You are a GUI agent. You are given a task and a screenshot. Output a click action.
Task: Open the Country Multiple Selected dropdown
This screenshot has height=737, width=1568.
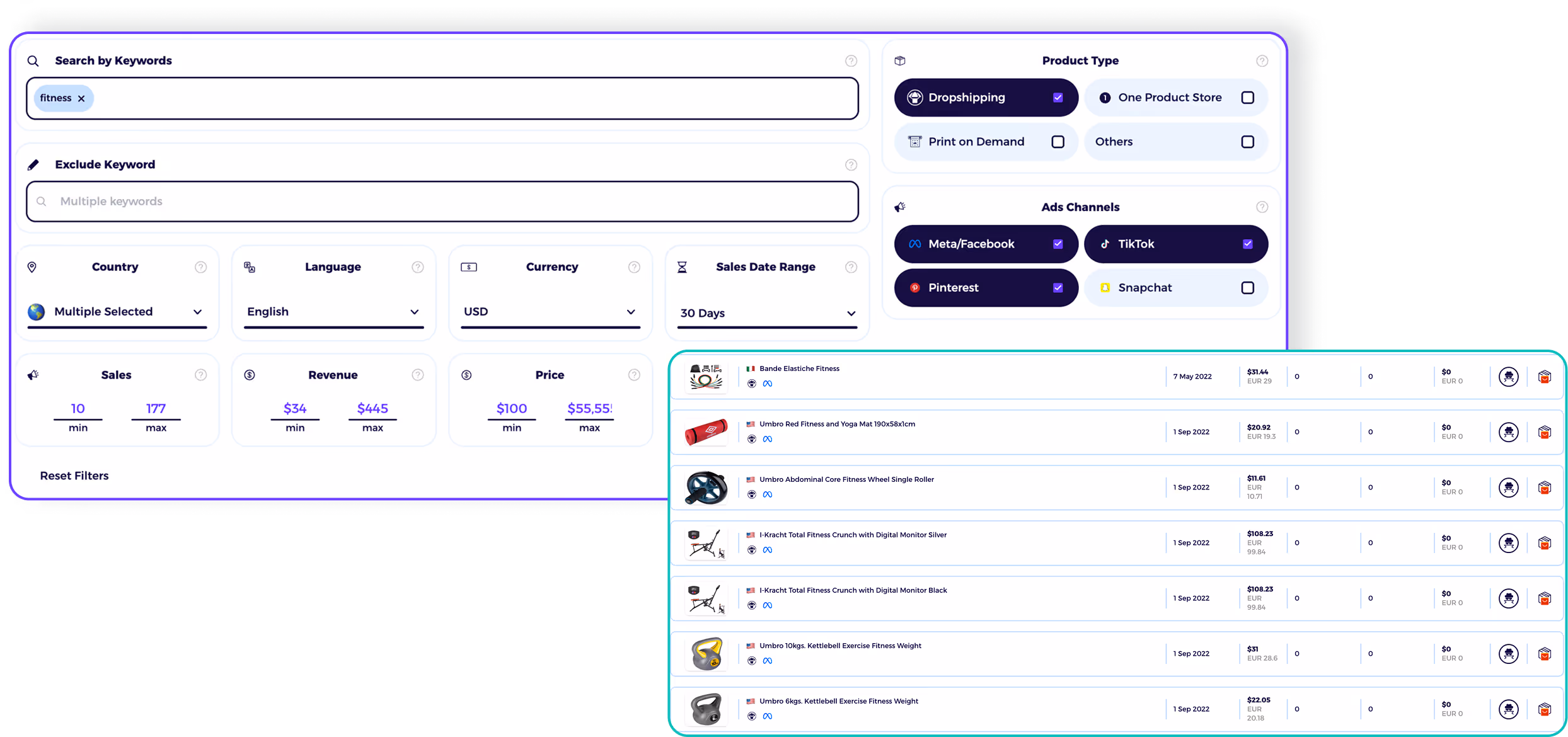click(117, 312)
